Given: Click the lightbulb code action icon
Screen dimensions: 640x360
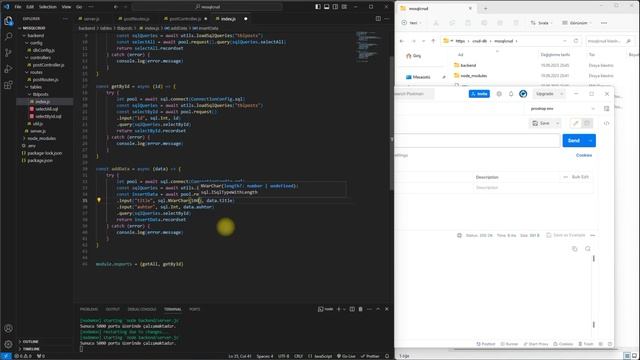Looking at the screenshot, I should pyautogui.click(x=99, y=200).
